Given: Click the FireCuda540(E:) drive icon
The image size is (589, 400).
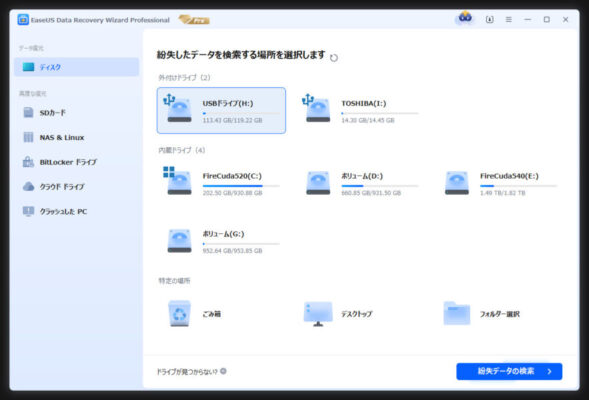Looking at the screenshot, I should pyautogui.click(x=457, y=183).
